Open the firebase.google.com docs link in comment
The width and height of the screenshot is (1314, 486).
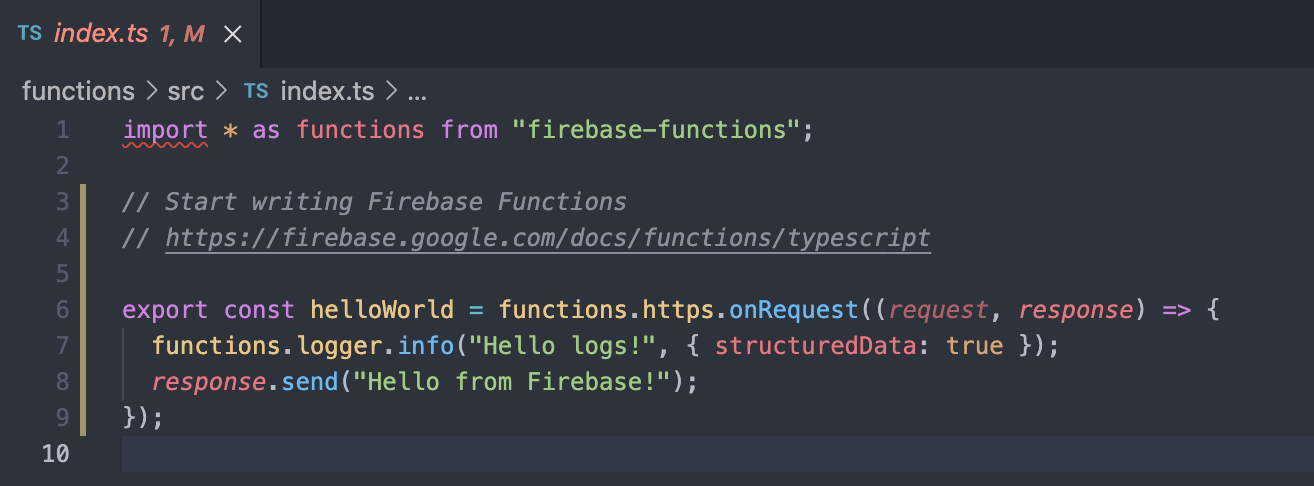click(548, 238)
